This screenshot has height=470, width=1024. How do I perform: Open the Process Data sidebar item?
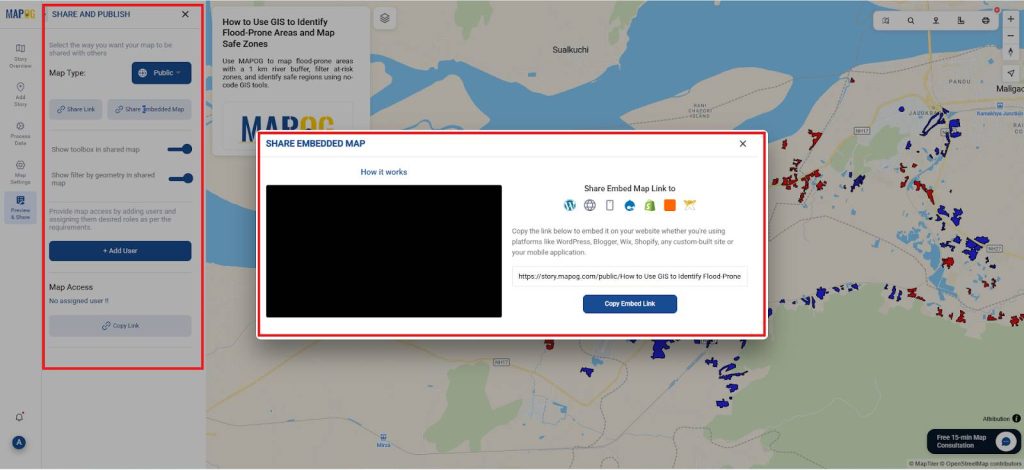point(20,134)
